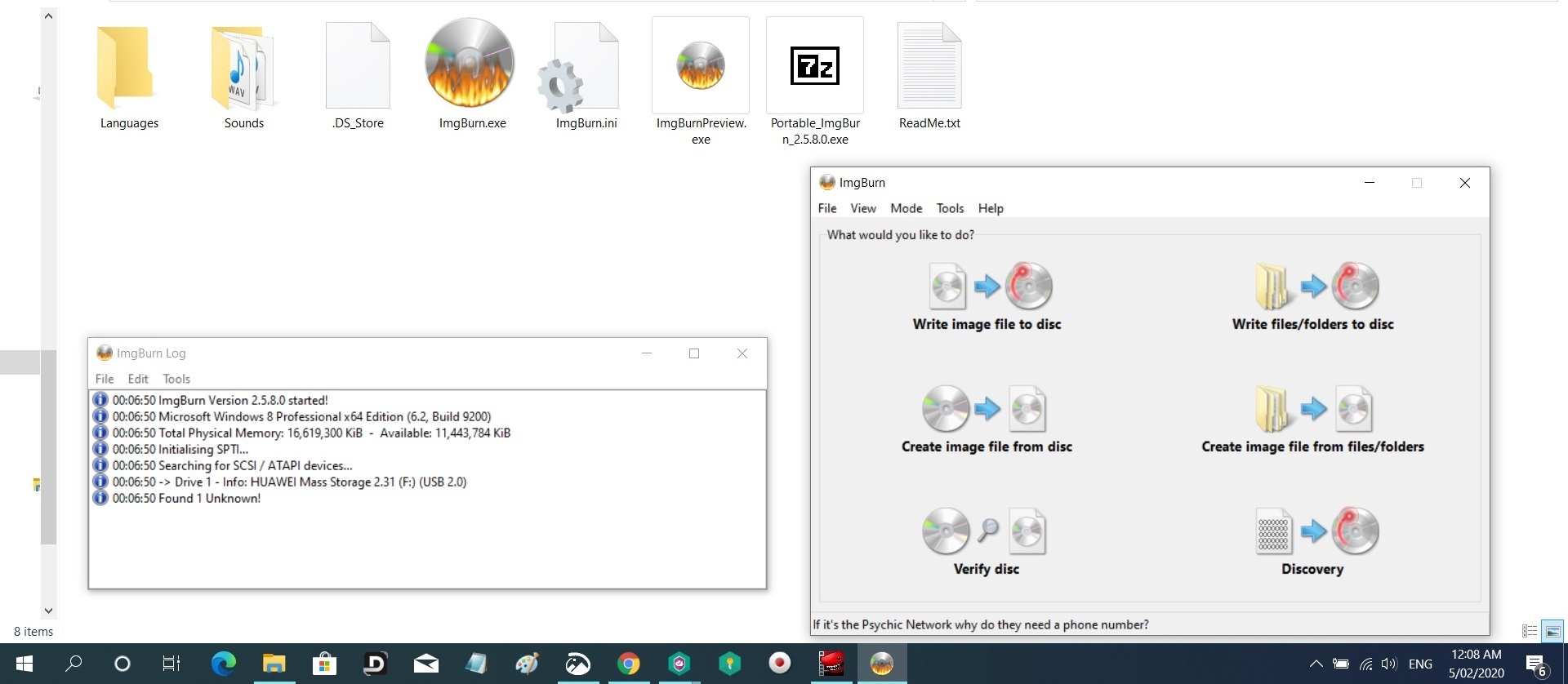Image resolution: width=1568 pixels, height=684 pixels.
Task: Open Microsoft Store from taskbar
Action: (324, 664)
